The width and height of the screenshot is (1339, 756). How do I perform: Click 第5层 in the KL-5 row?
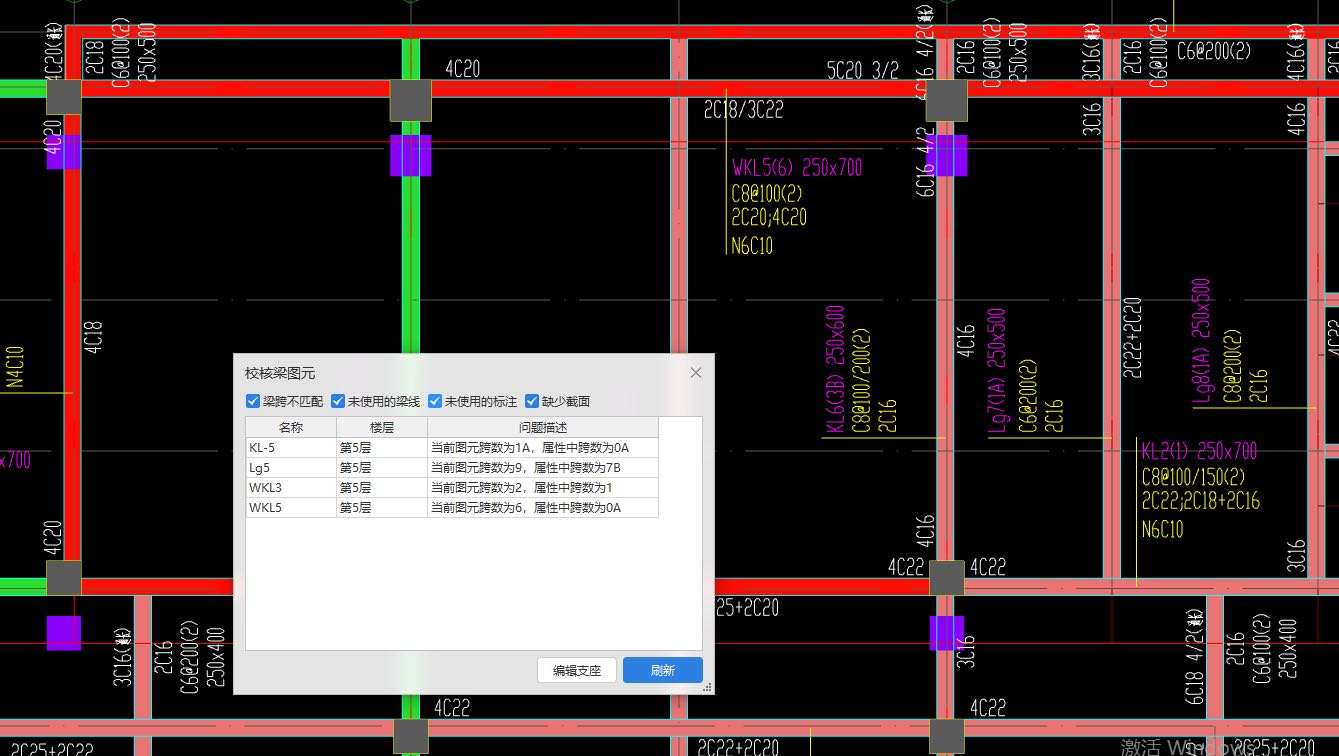pos(382,448)
